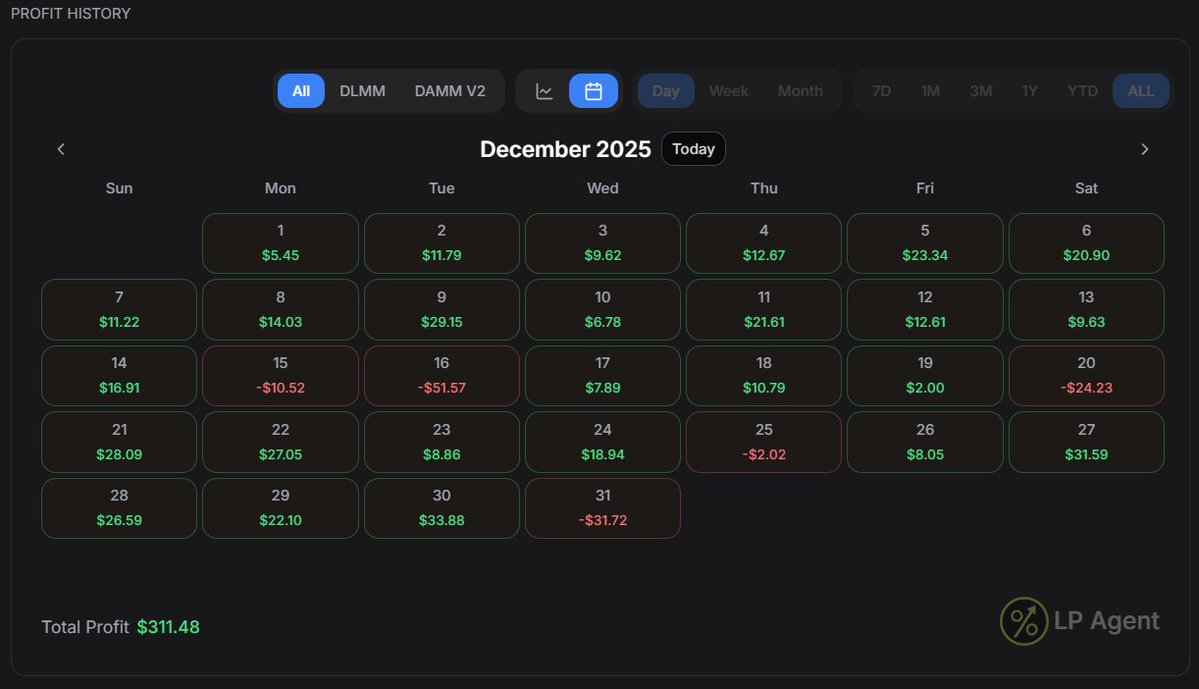
Task: Click the Total Profit $311.48 value
Action: point(170,627)
